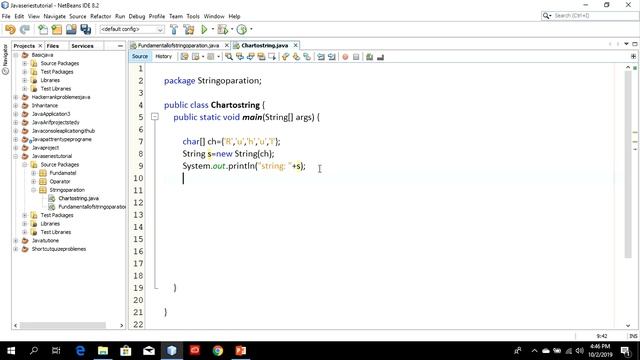Image resolution: width=640 pixels, height=360 pixels.
Task: Close the Chartostring.java editor tab
Action: pyautogui.click(x=296, y=45)
